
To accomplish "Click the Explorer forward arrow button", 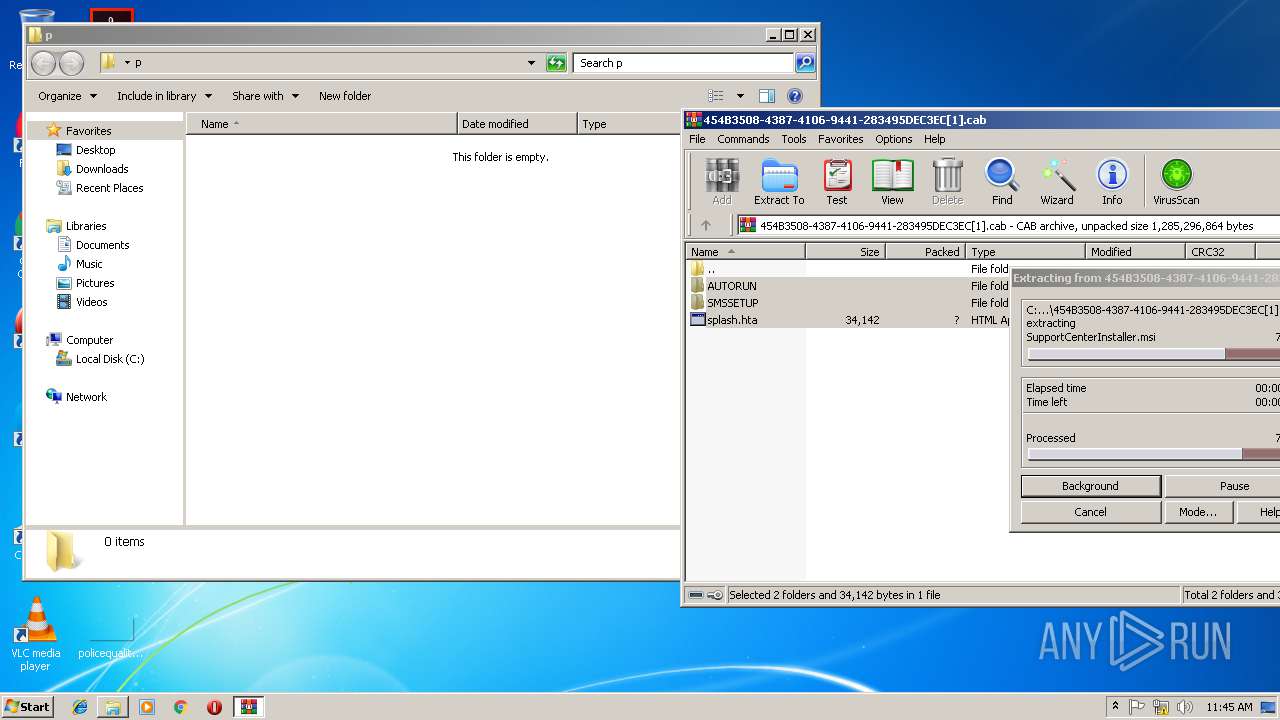I will point(71,63).
